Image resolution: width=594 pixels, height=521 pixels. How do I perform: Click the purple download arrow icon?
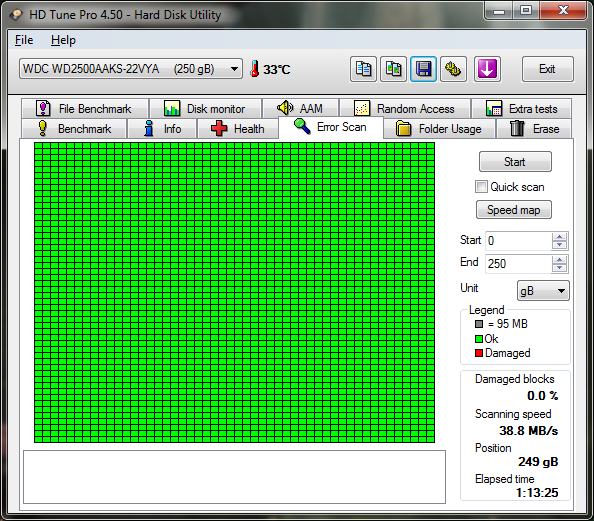click(487, 69)
